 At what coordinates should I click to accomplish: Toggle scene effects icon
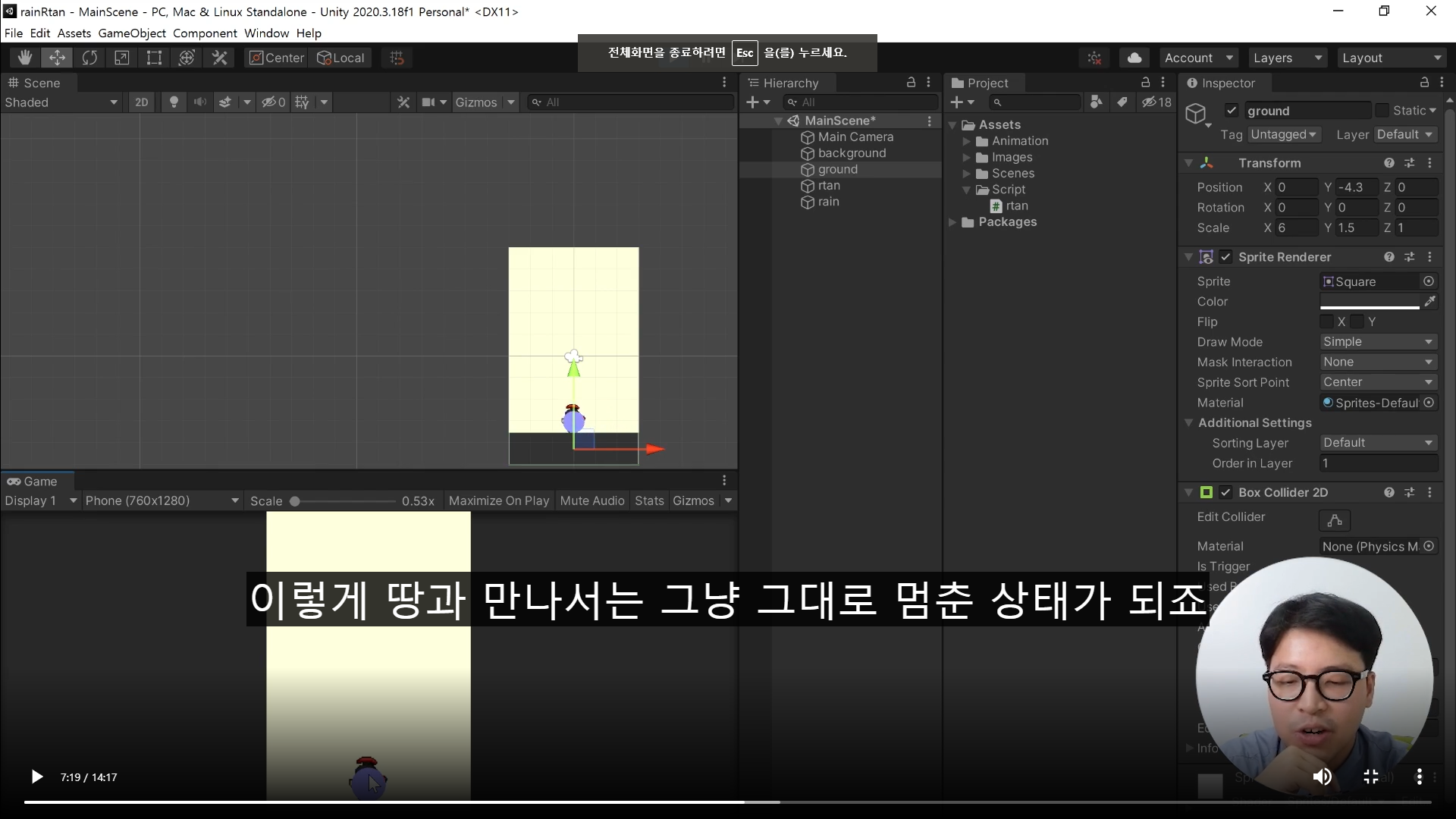[x=225, y=102]
